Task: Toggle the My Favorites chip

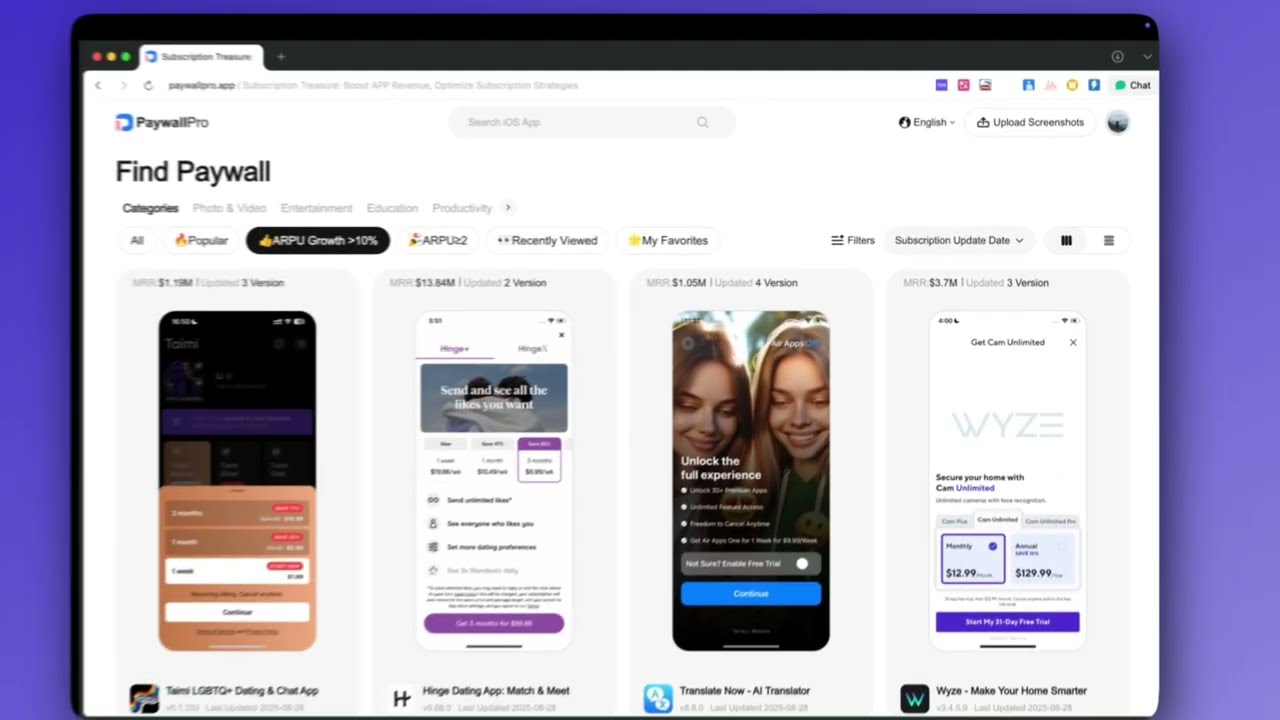Action: point(667,240)
